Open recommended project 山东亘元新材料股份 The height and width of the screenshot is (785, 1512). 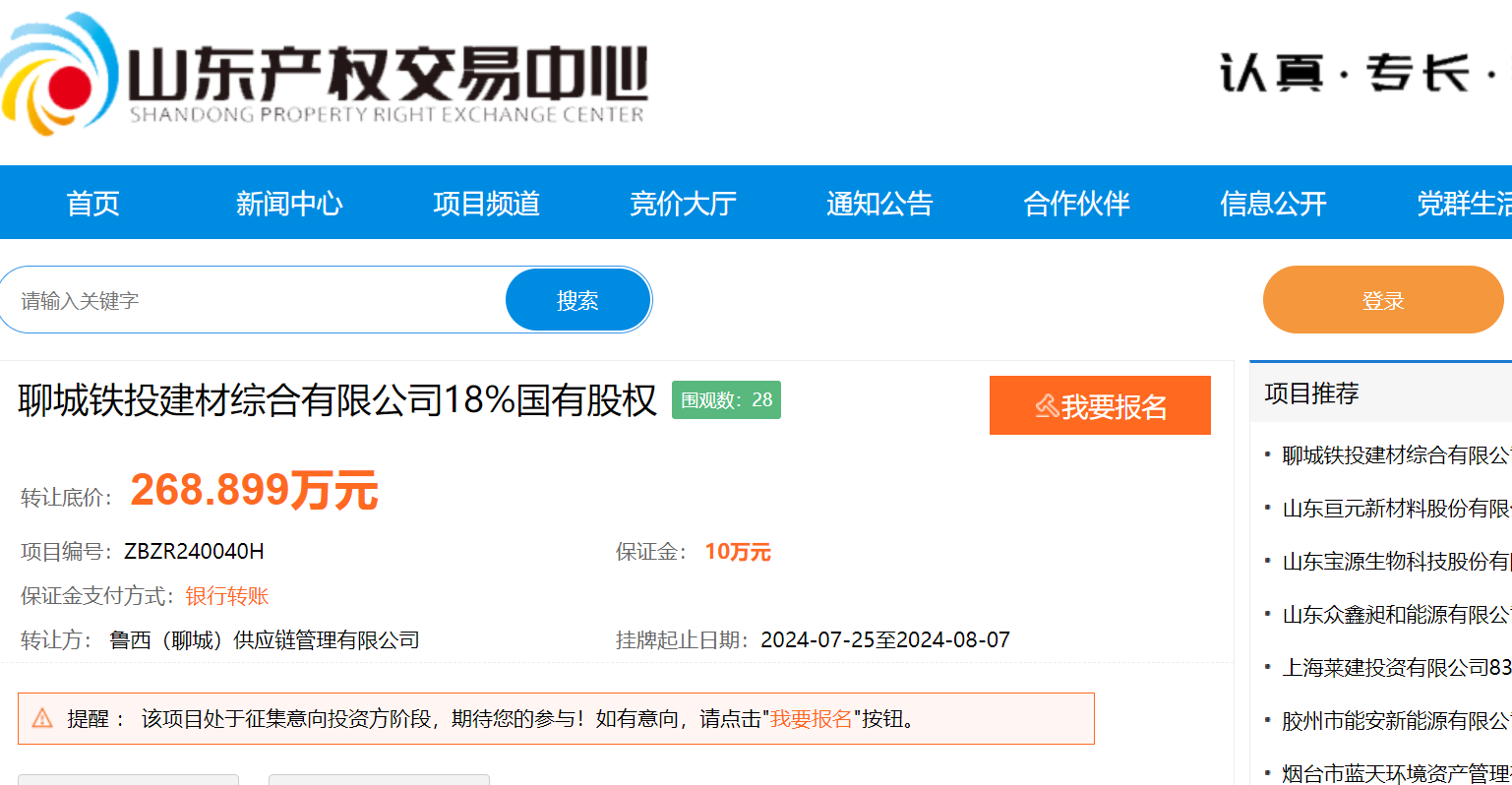pos(1397,509)
